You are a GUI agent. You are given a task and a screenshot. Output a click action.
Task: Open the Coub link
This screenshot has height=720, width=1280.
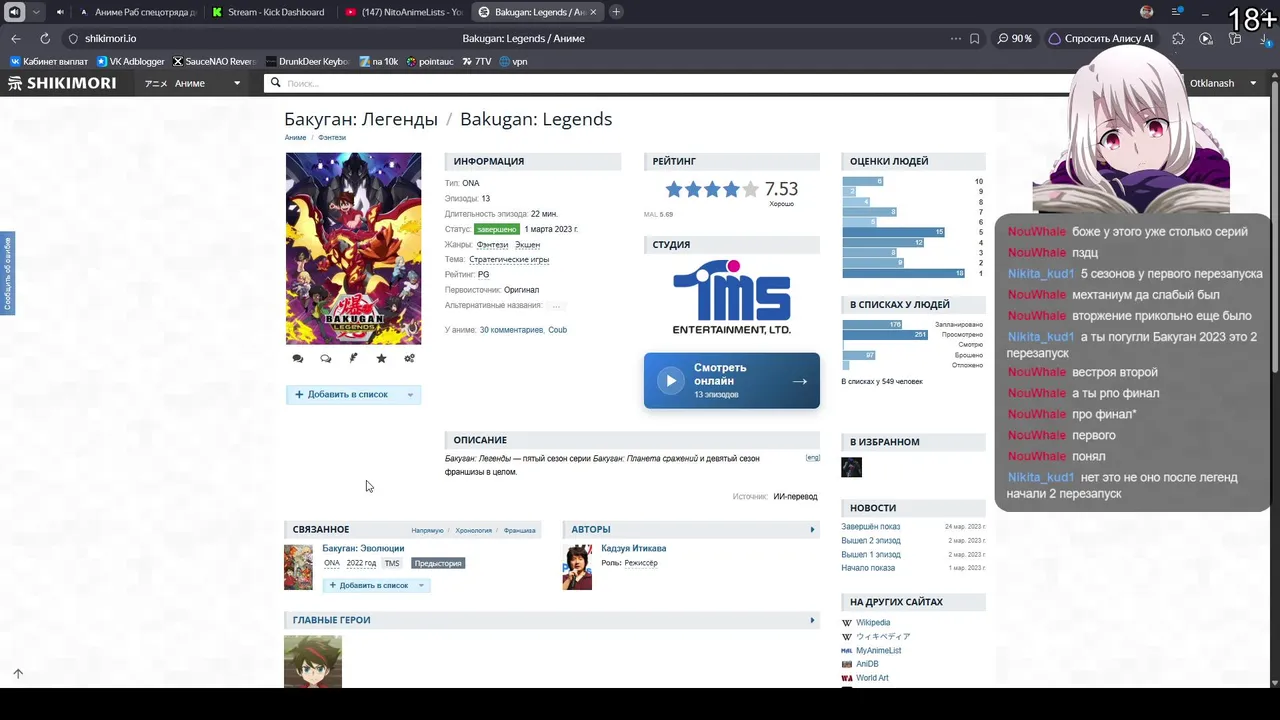tap(557, 330)
